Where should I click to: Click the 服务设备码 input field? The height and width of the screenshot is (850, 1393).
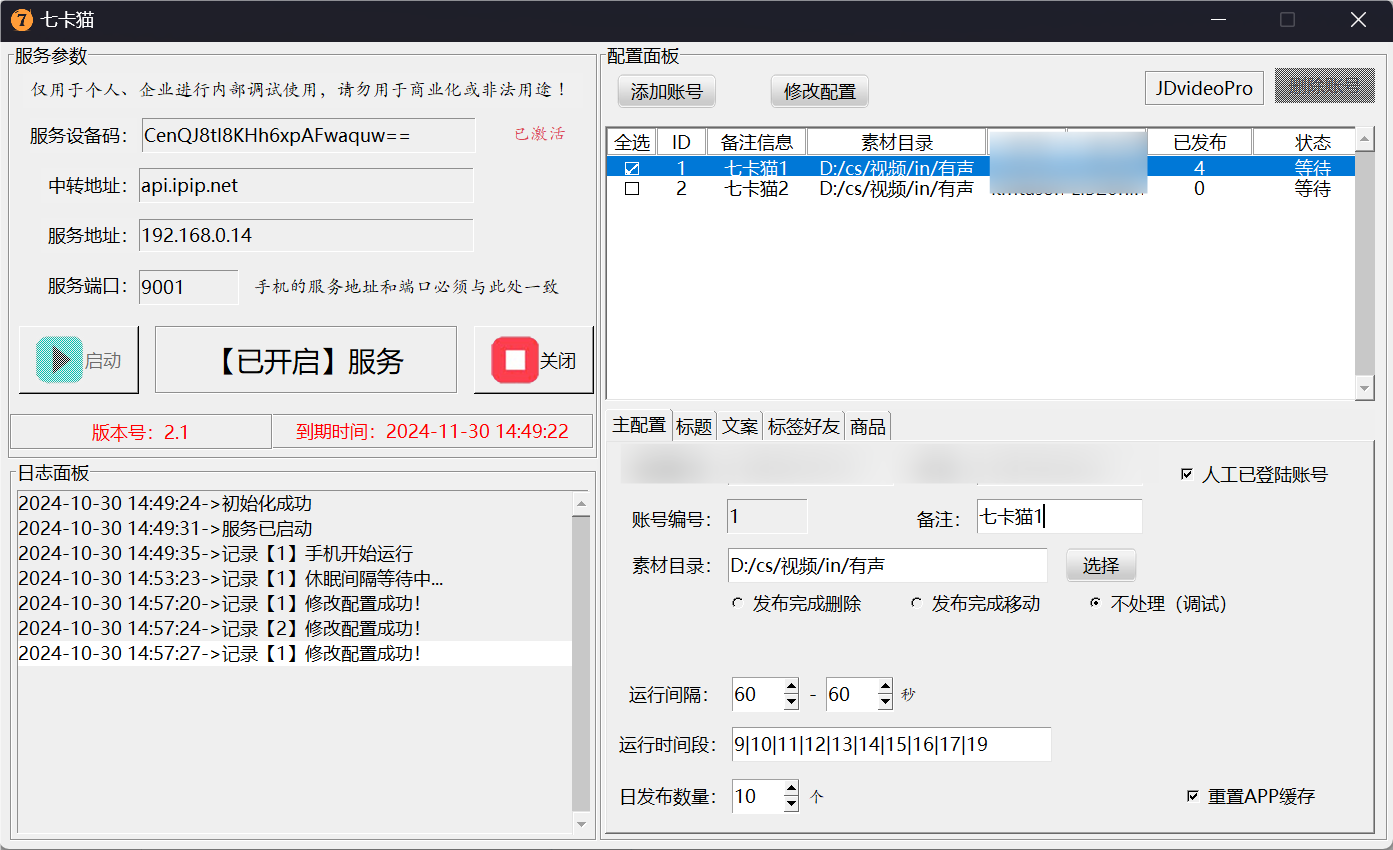pos(307,135)
